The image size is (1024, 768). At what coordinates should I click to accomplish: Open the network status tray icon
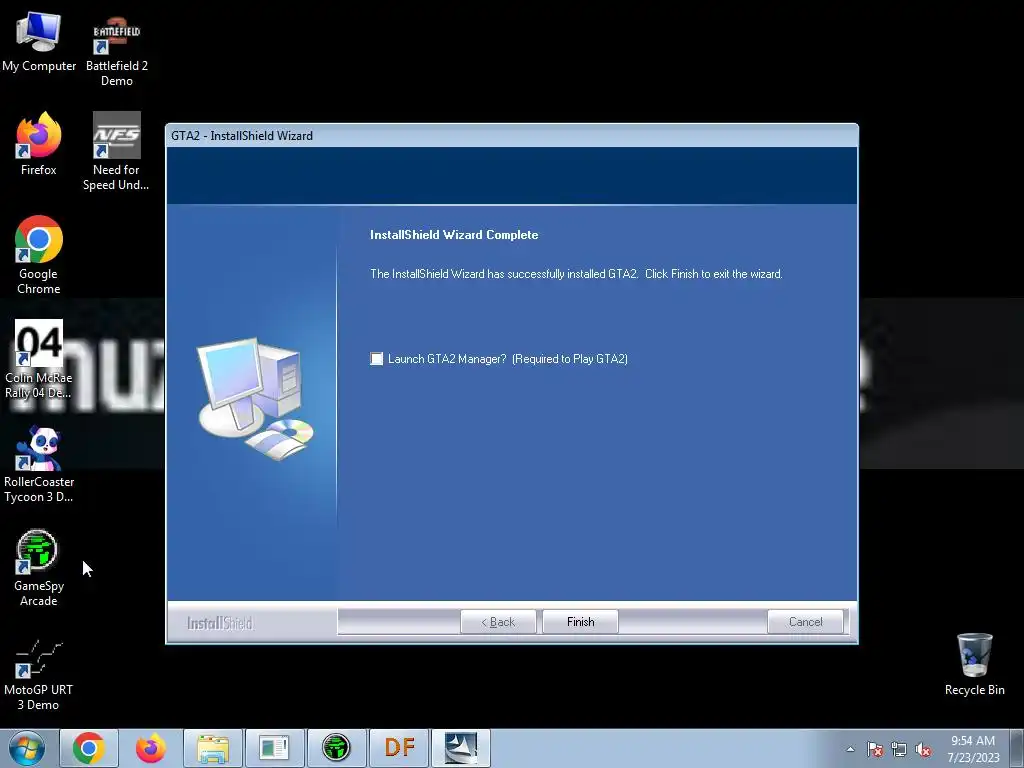click(x=899, y=749)
